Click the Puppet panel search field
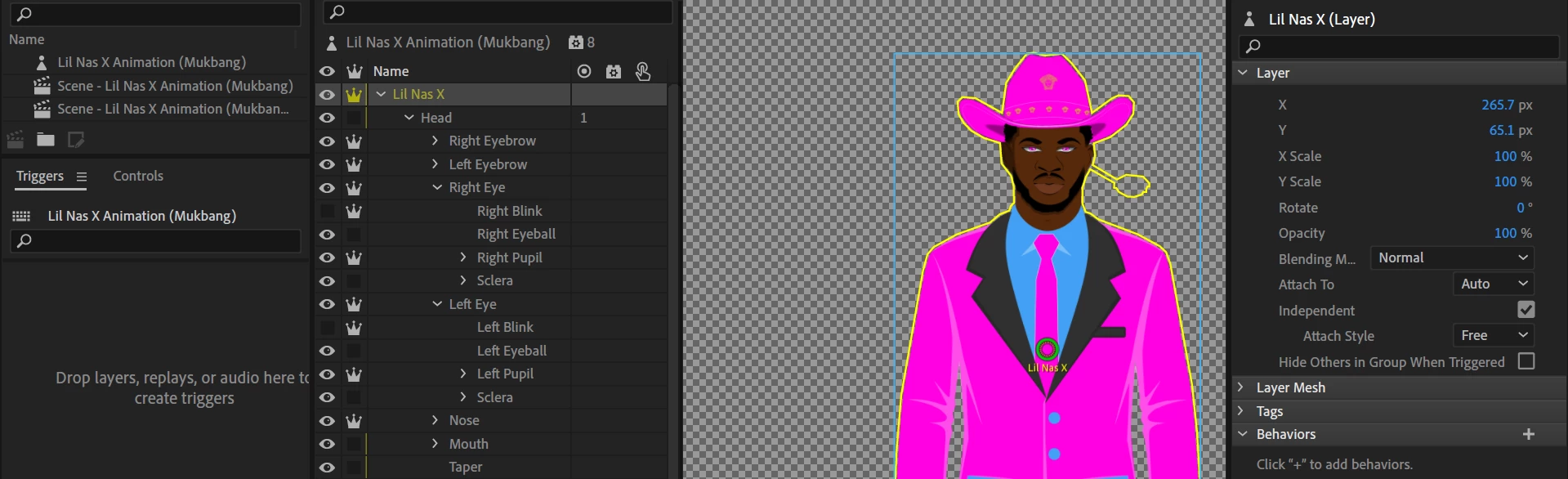 498,11
